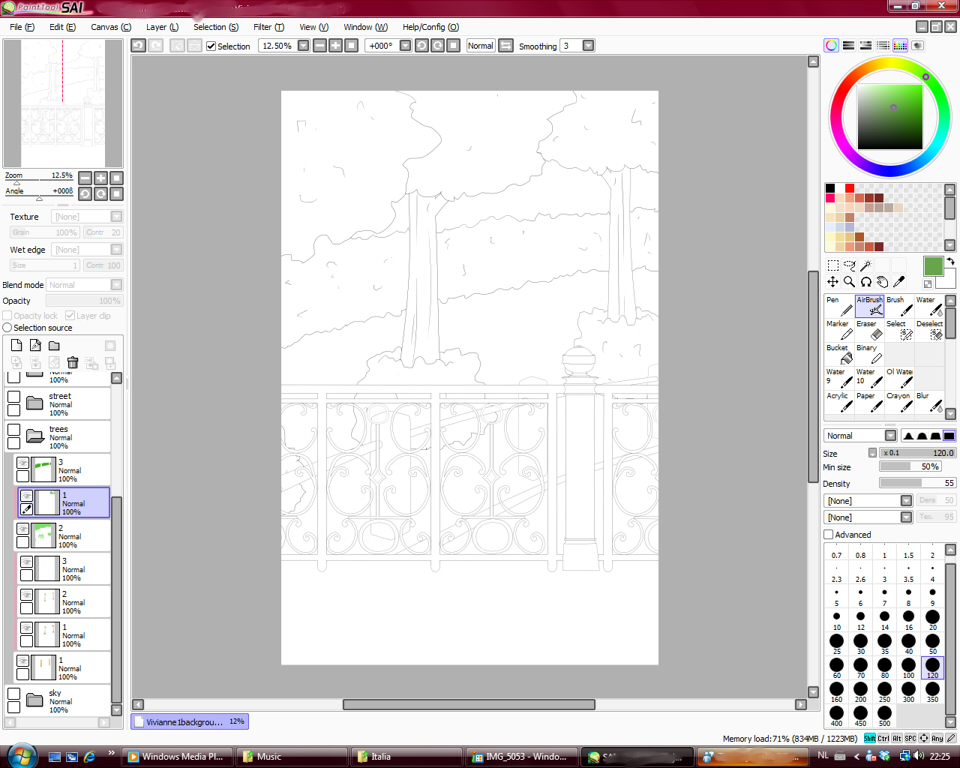960x768 pixels.
Task: Click the Move layer tool
Action: tap(833, 282)
